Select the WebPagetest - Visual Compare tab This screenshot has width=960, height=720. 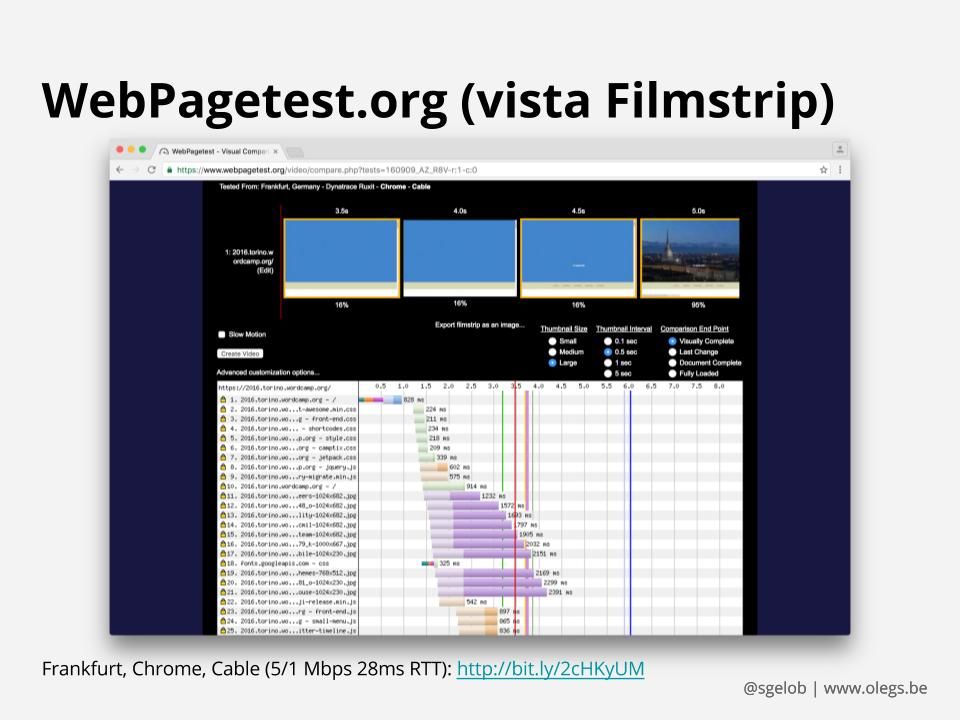pos(219,151)
